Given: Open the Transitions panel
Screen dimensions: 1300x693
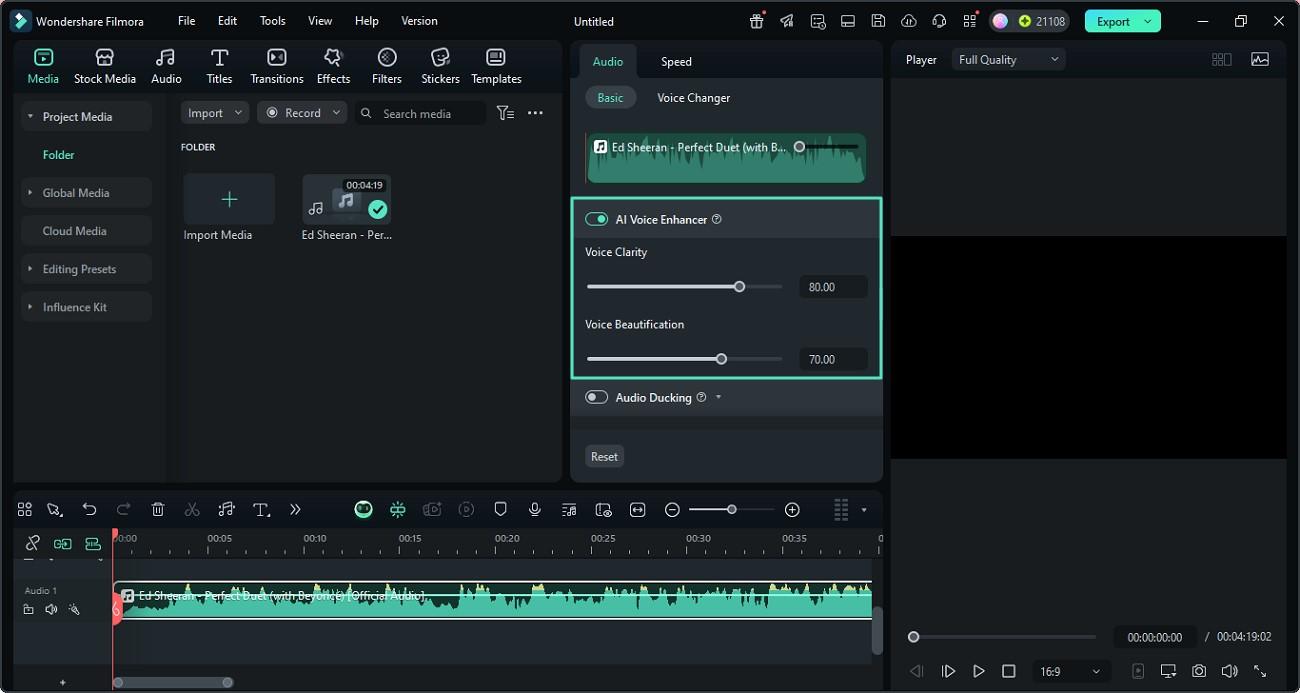Looking at the screenshot, I should pyautogui.click(x=277, y=66).
